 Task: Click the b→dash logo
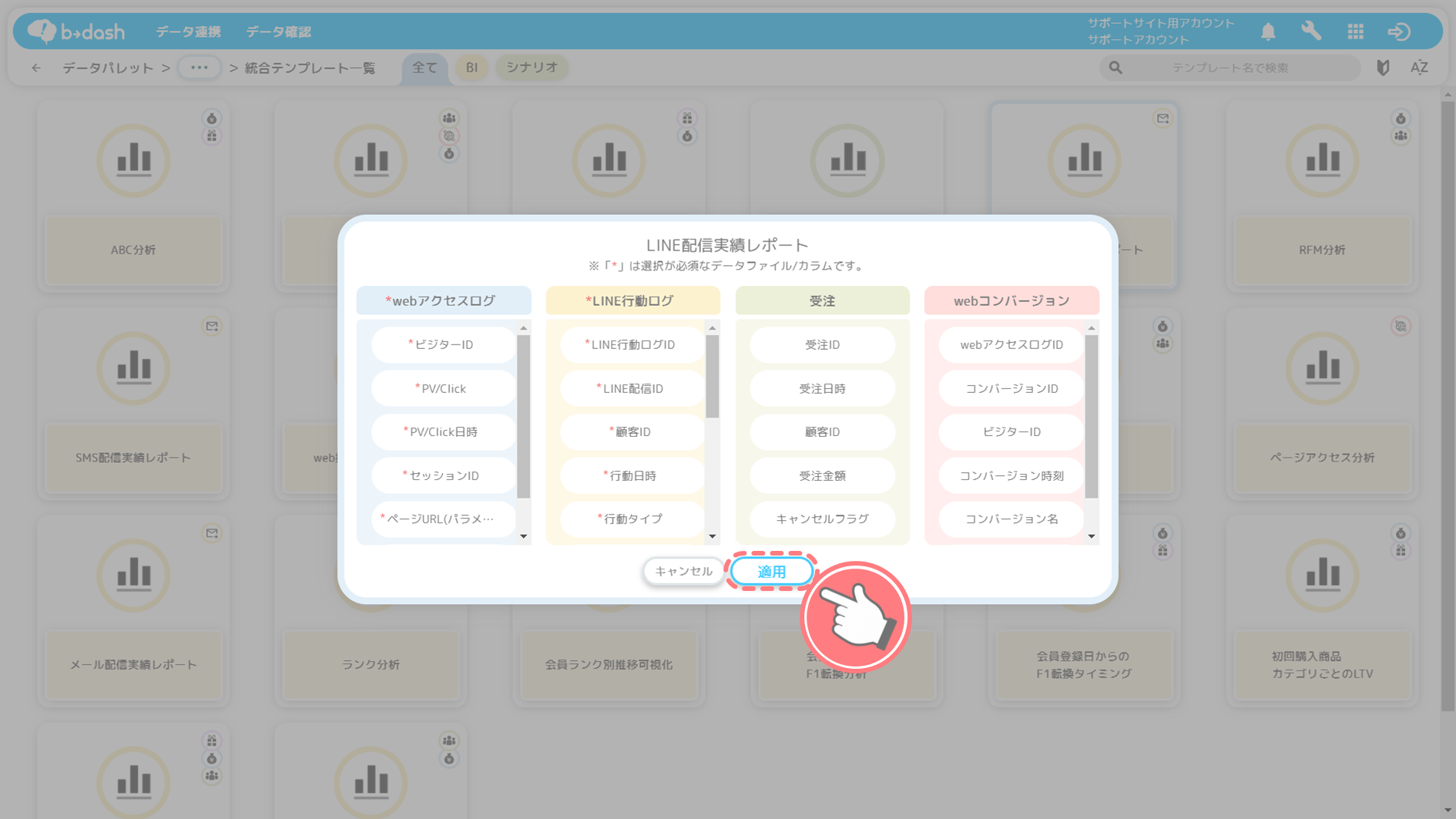pos(75,31)
